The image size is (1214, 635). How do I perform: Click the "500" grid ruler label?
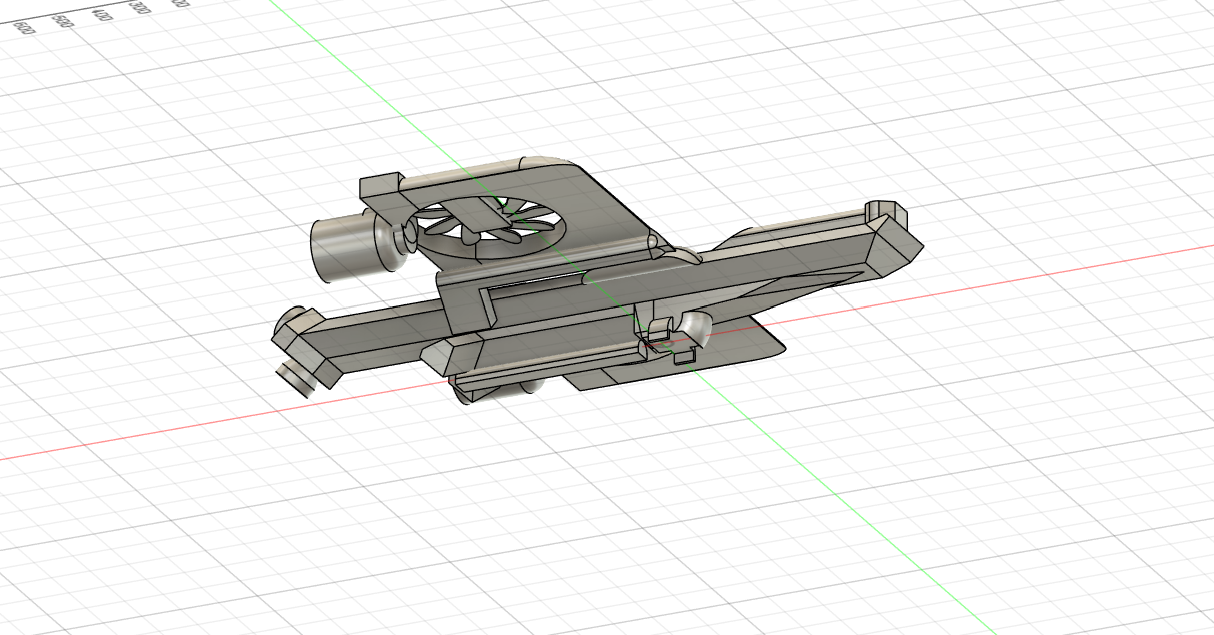(63, 21)
